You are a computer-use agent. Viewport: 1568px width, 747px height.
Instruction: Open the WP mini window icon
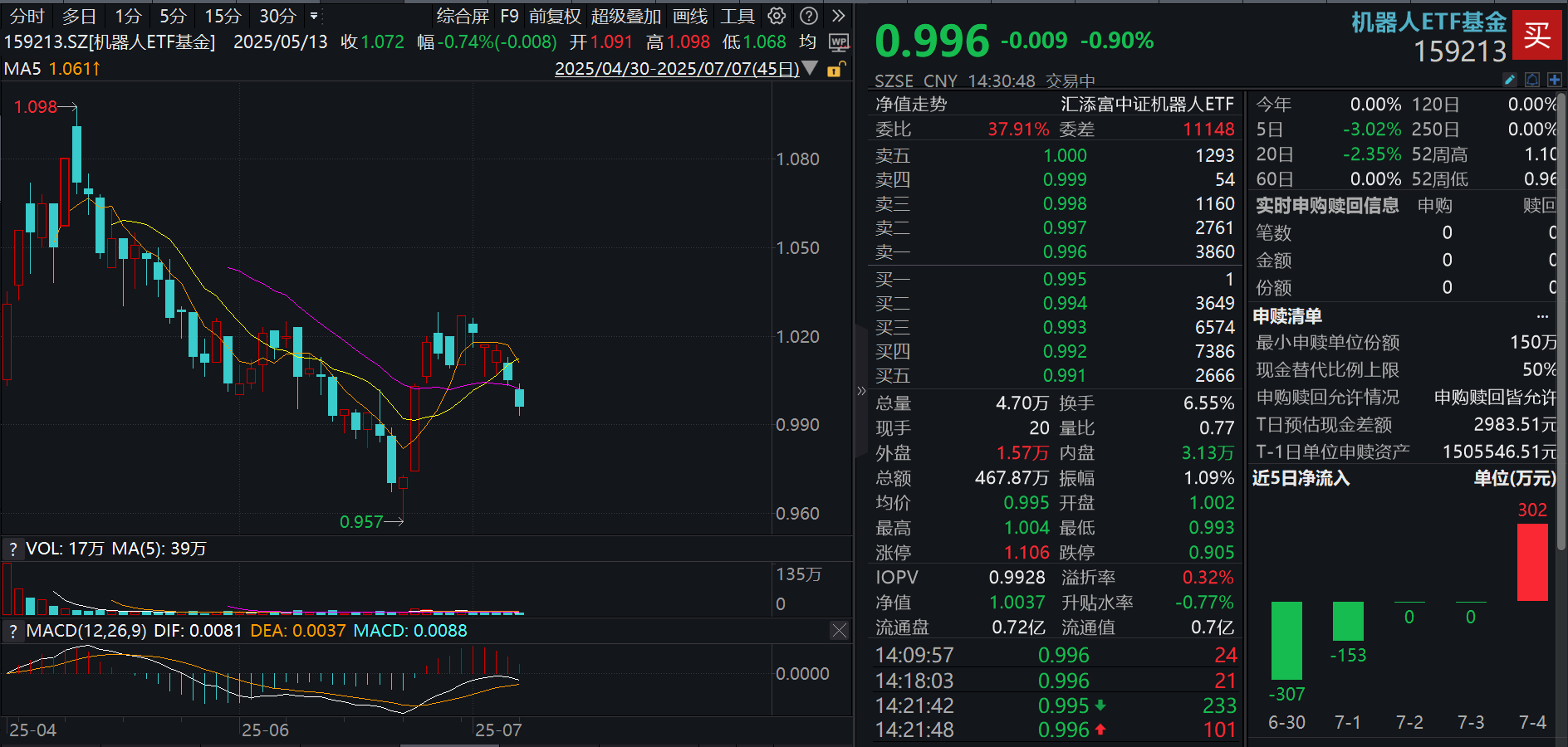coord(839,41)
